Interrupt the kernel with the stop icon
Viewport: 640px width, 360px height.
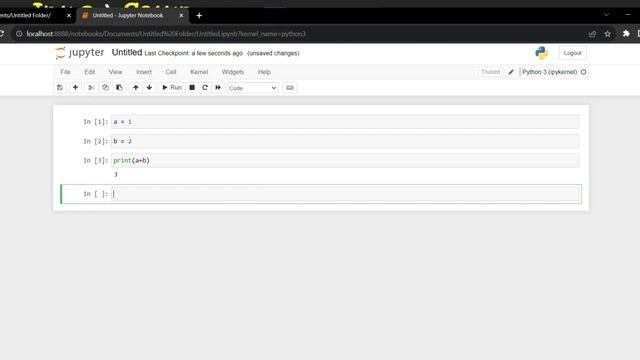pyautogui.click(x=192, y=87)
